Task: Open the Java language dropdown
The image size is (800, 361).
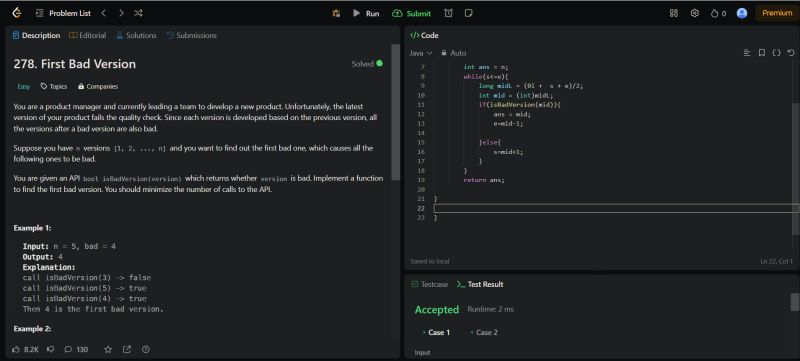Action: pyautogui.click(x=421, y=53)
